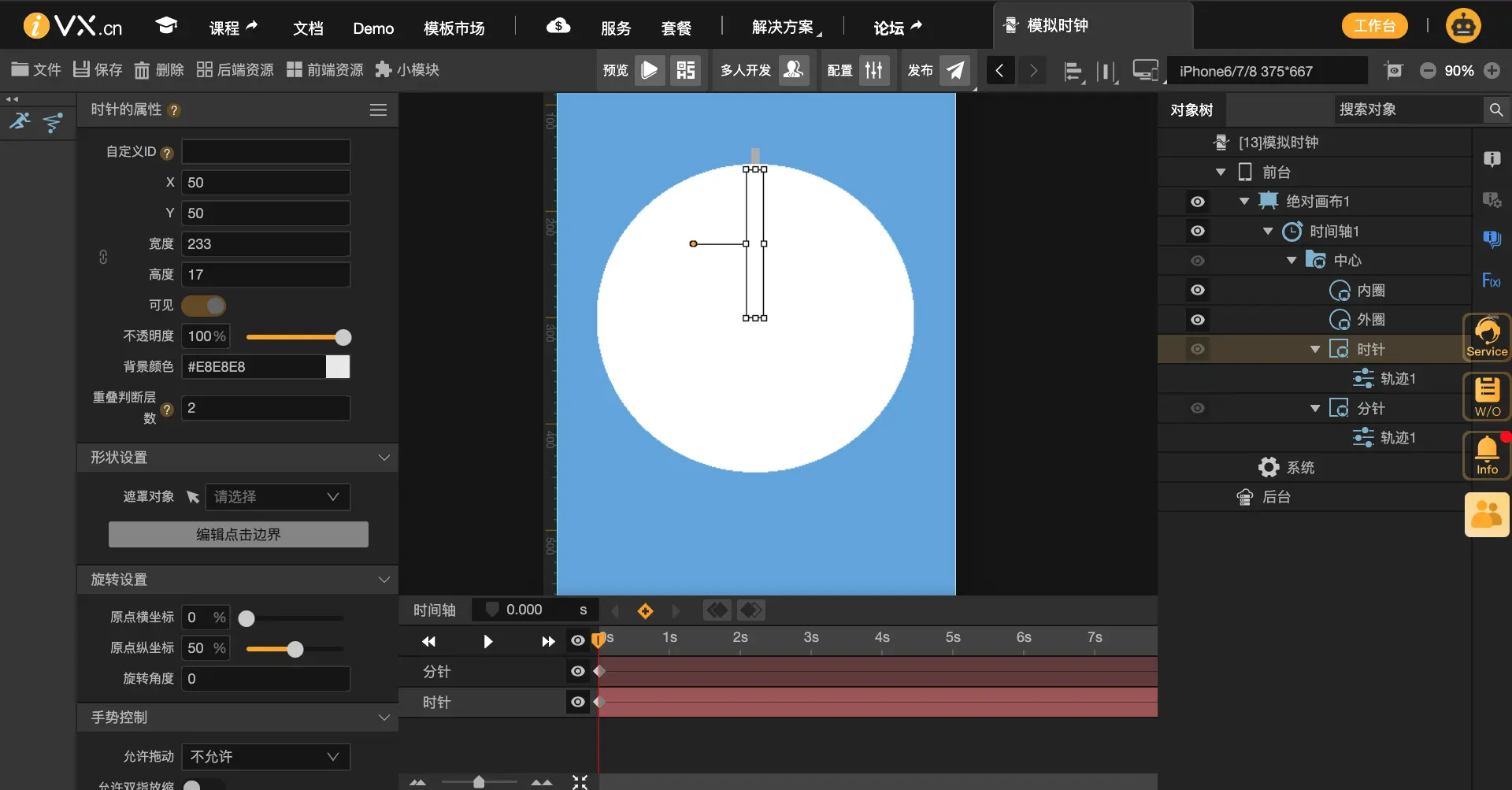Add keyframe with the orange diamond icon
This screenshot has width=1512, height=790.
point(645,610)
